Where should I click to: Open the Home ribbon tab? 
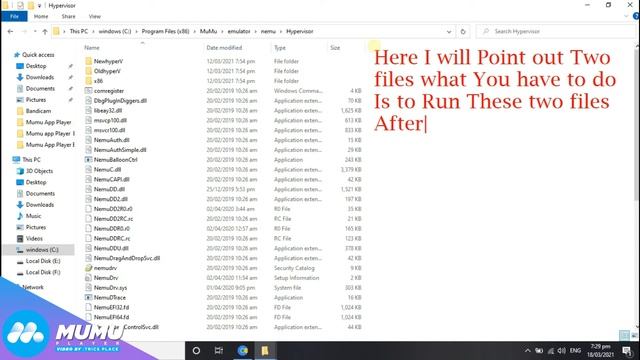tap(41, 16)
